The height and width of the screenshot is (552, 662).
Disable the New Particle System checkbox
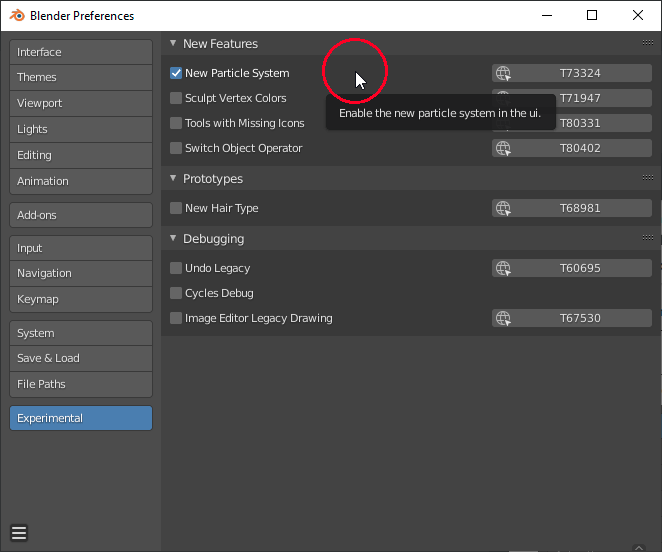[x=176, y=73]
